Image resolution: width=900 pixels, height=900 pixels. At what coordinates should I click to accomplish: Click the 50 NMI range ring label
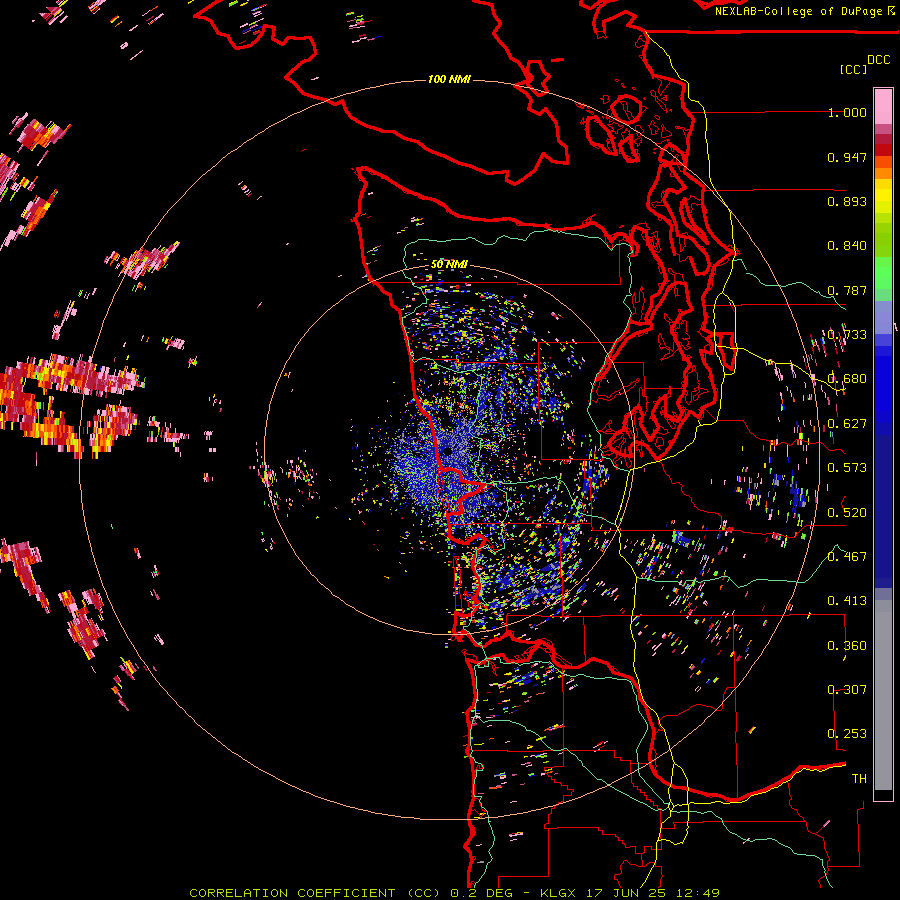[x=449, y=264]
